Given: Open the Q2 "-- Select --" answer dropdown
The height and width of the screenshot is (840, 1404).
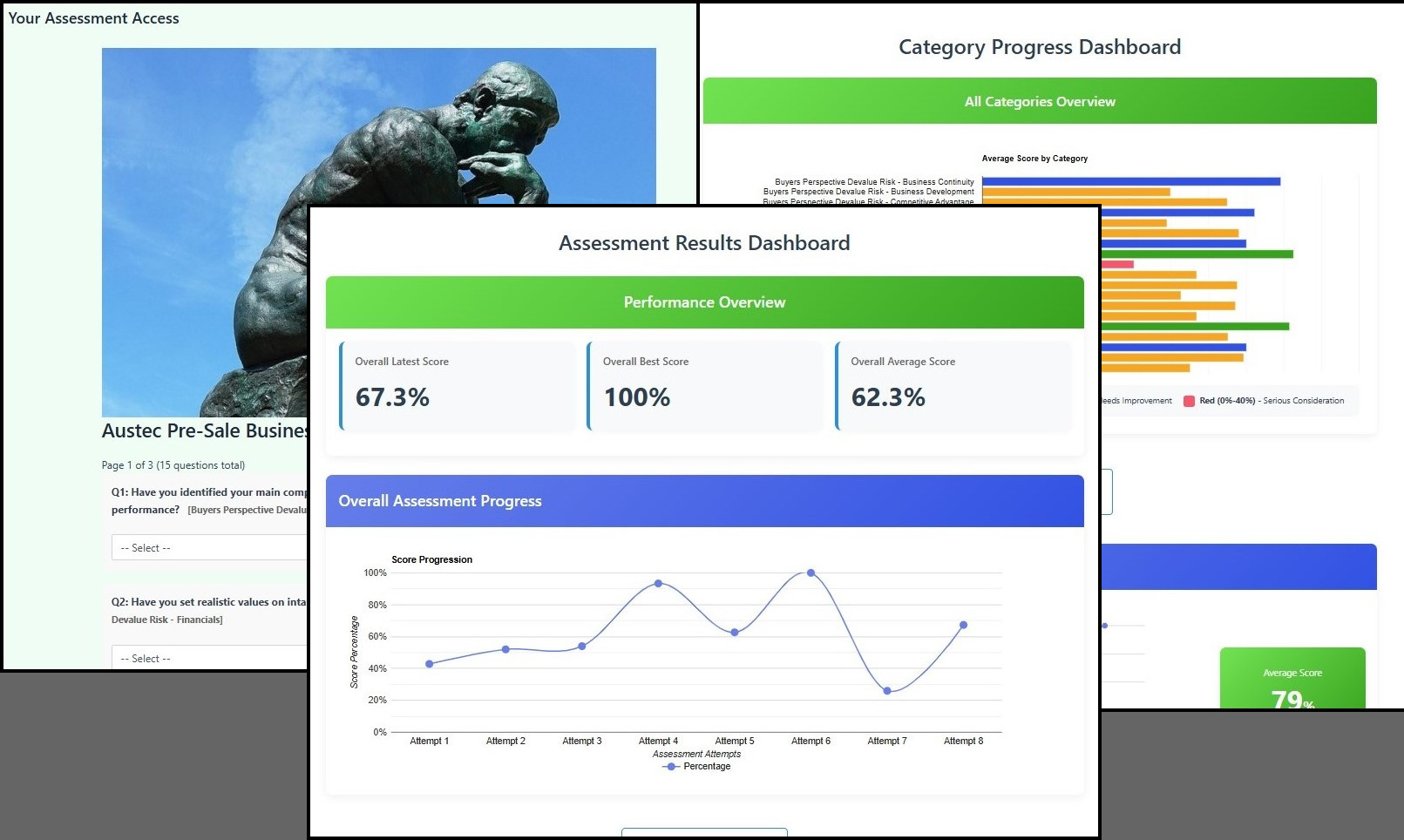Looking at the screenshot, I should click(209, 657).
